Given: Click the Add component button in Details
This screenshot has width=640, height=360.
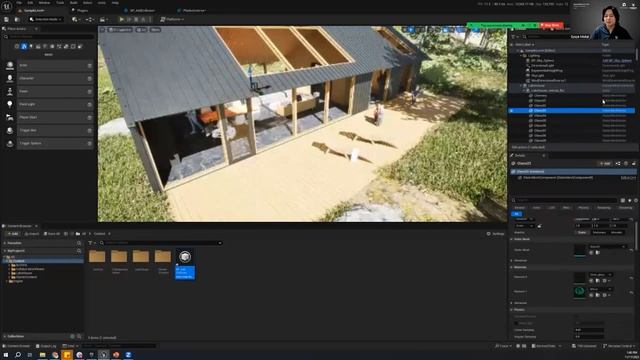Looking at the screenshot, I should 606,164.
